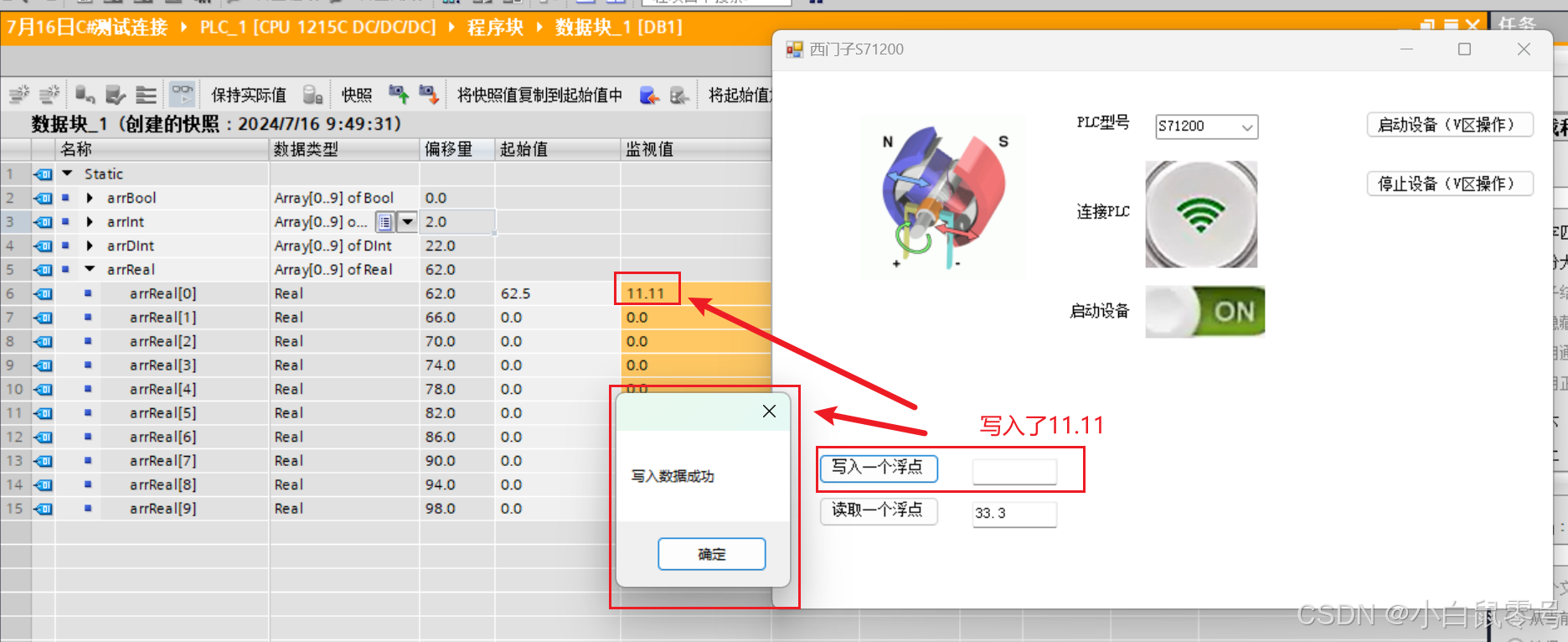Expand the arrBool array row
Screen dimensions: 1568x642
pyautogui.click(x=90, y=198)
